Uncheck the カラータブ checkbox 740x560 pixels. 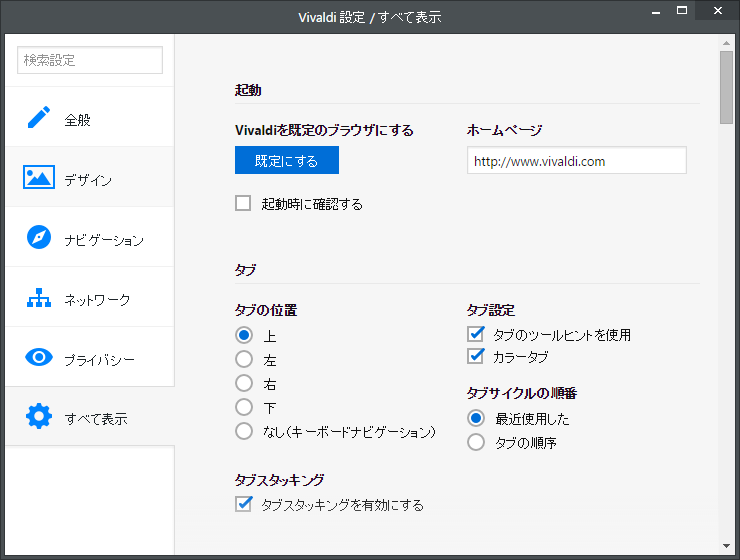tap(475, 356)
